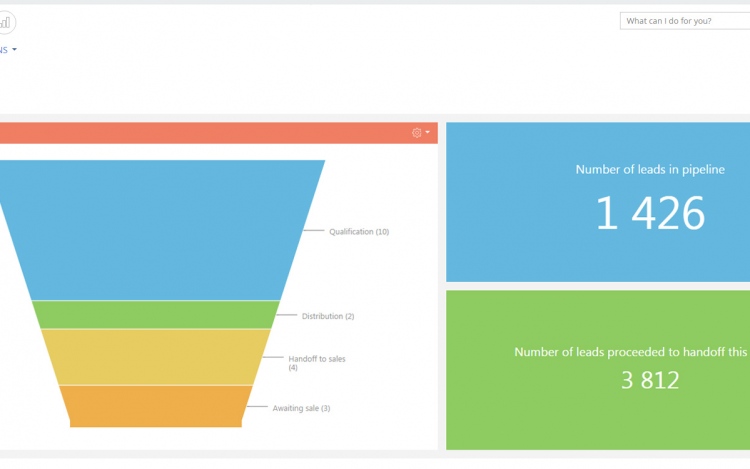Click the gear settings icon in funnel header
This screenshot has width=750, height=469.
[417, 132]
